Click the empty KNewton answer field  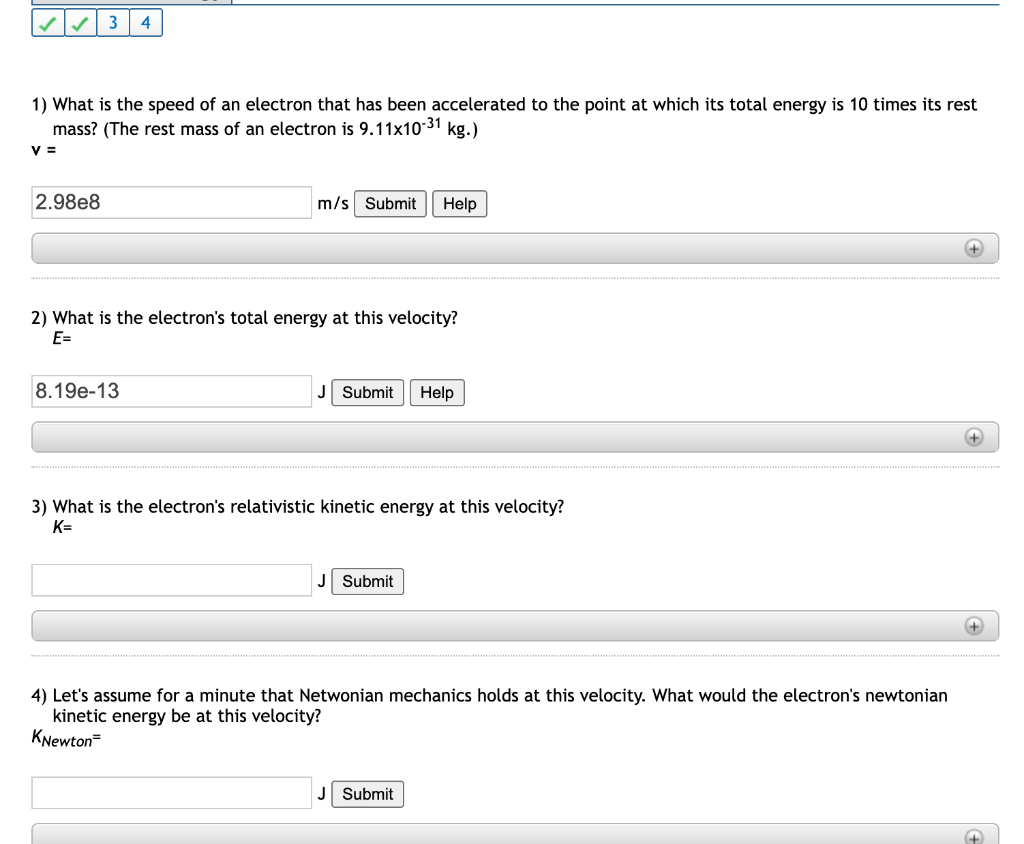click(x=172, y=793)
